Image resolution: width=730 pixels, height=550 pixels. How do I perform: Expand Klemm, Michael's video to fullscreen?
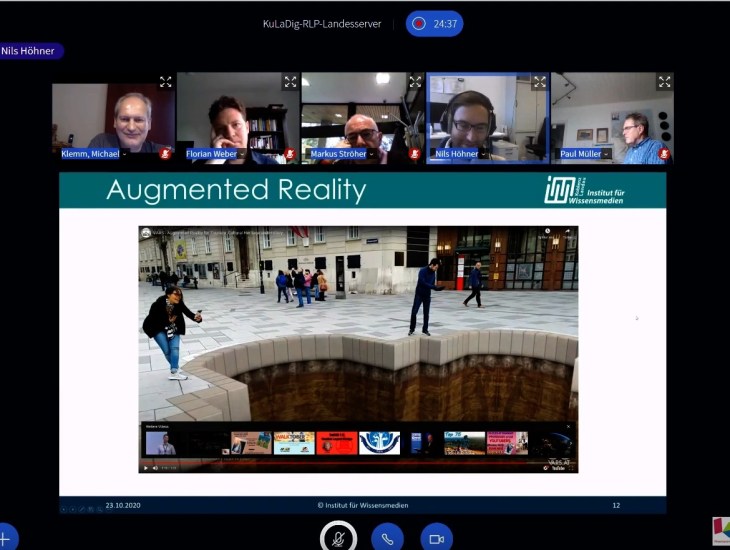tap(166, 82)
